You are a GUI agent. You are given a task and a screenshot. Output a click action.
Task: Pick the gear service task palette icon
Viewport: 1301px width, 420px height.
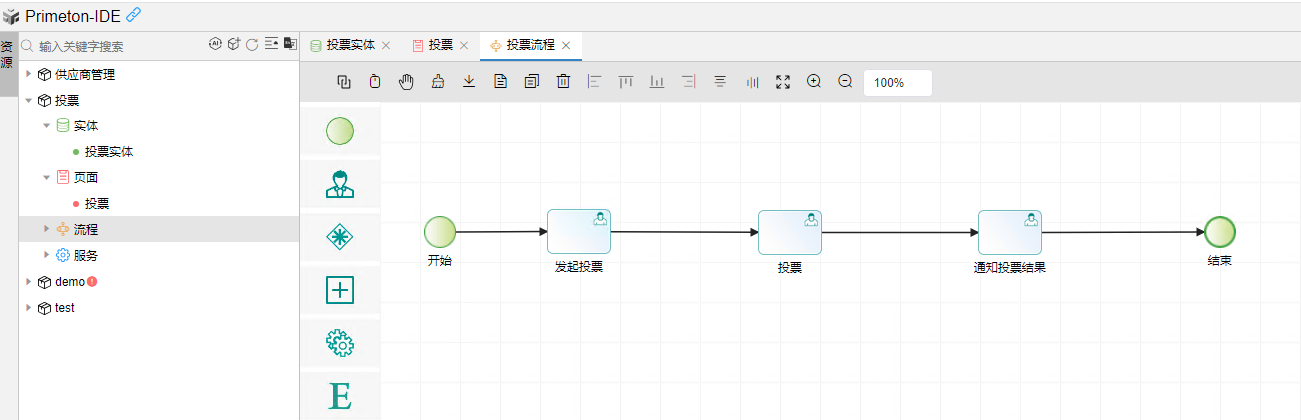click(340, 343)
